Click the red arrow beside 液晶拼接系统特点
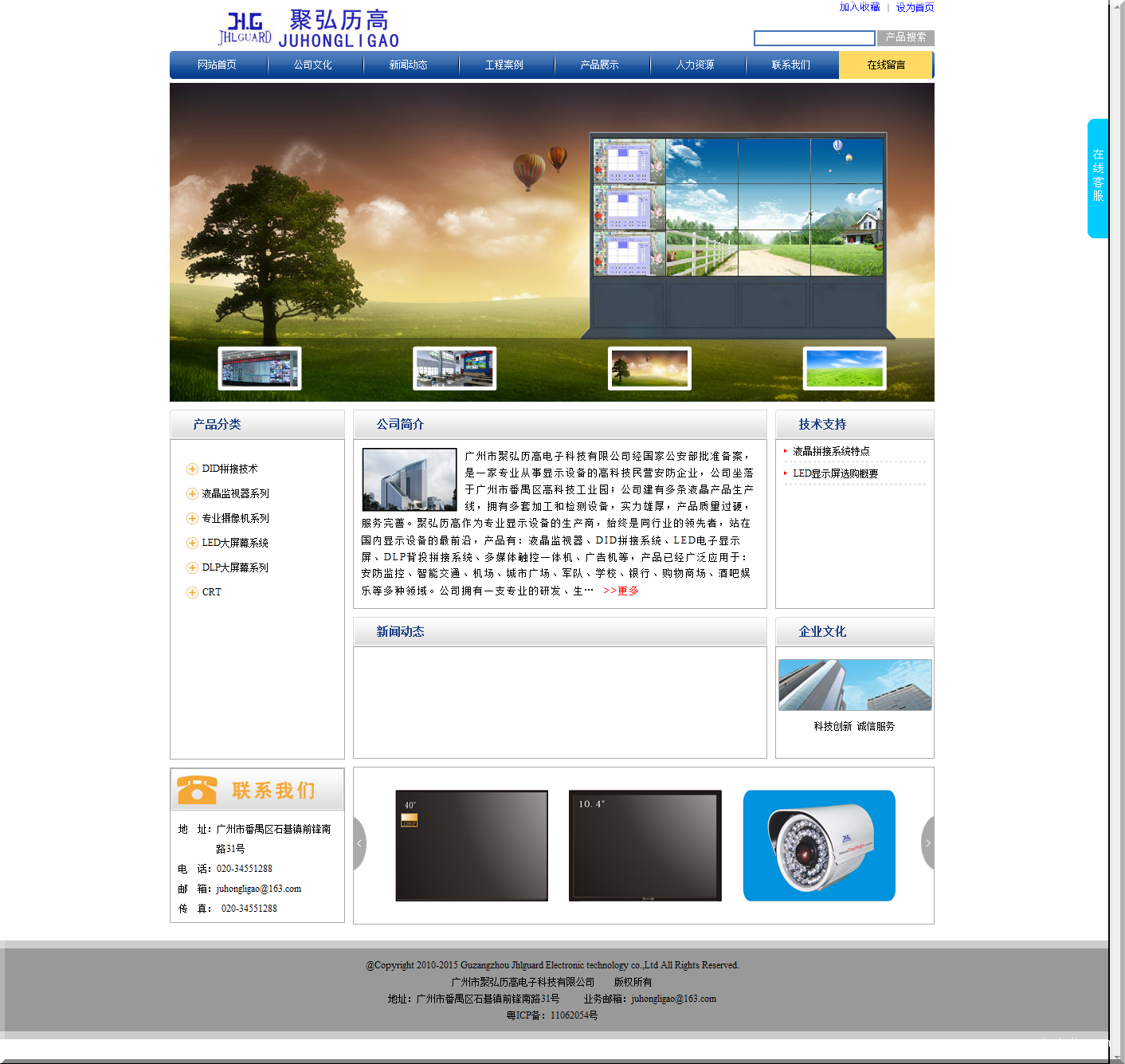This screenshot has width=1125, height=1064. coord(786,451)
